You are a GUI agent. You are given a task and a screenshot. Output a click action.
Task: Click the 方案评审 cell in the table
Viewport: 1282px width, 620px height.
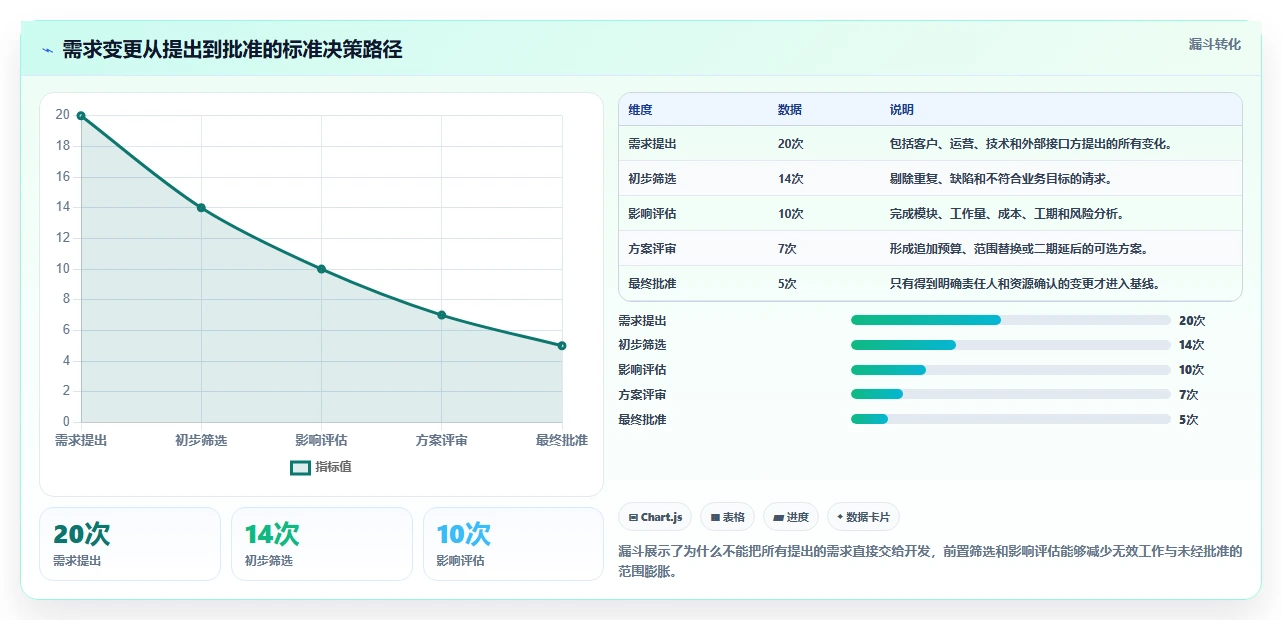(x=652, y=249)
